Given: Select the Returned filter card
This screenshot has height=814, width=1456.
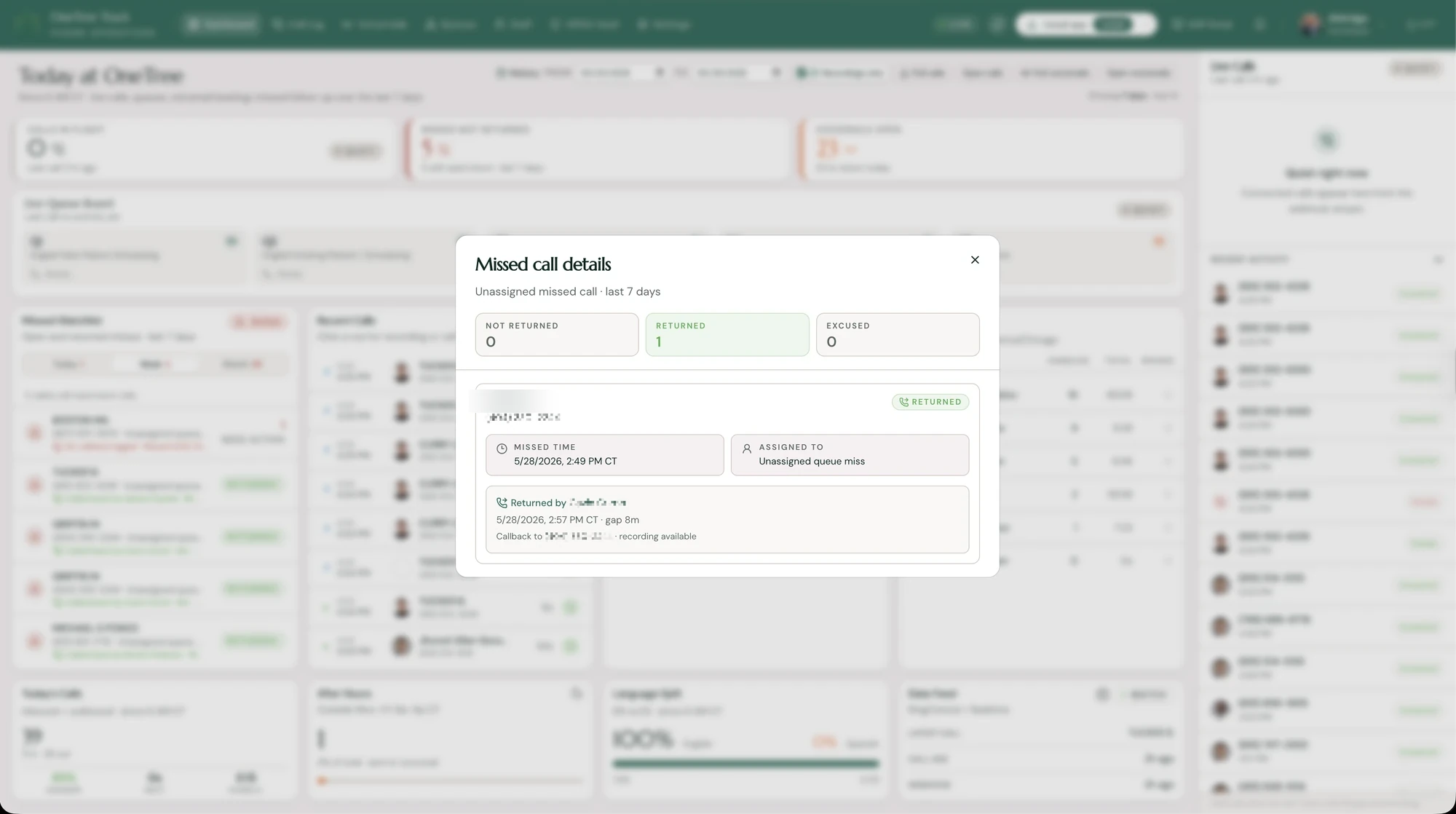Looking at the screenshot, I should pyautogui.click(x=727, y=334).
